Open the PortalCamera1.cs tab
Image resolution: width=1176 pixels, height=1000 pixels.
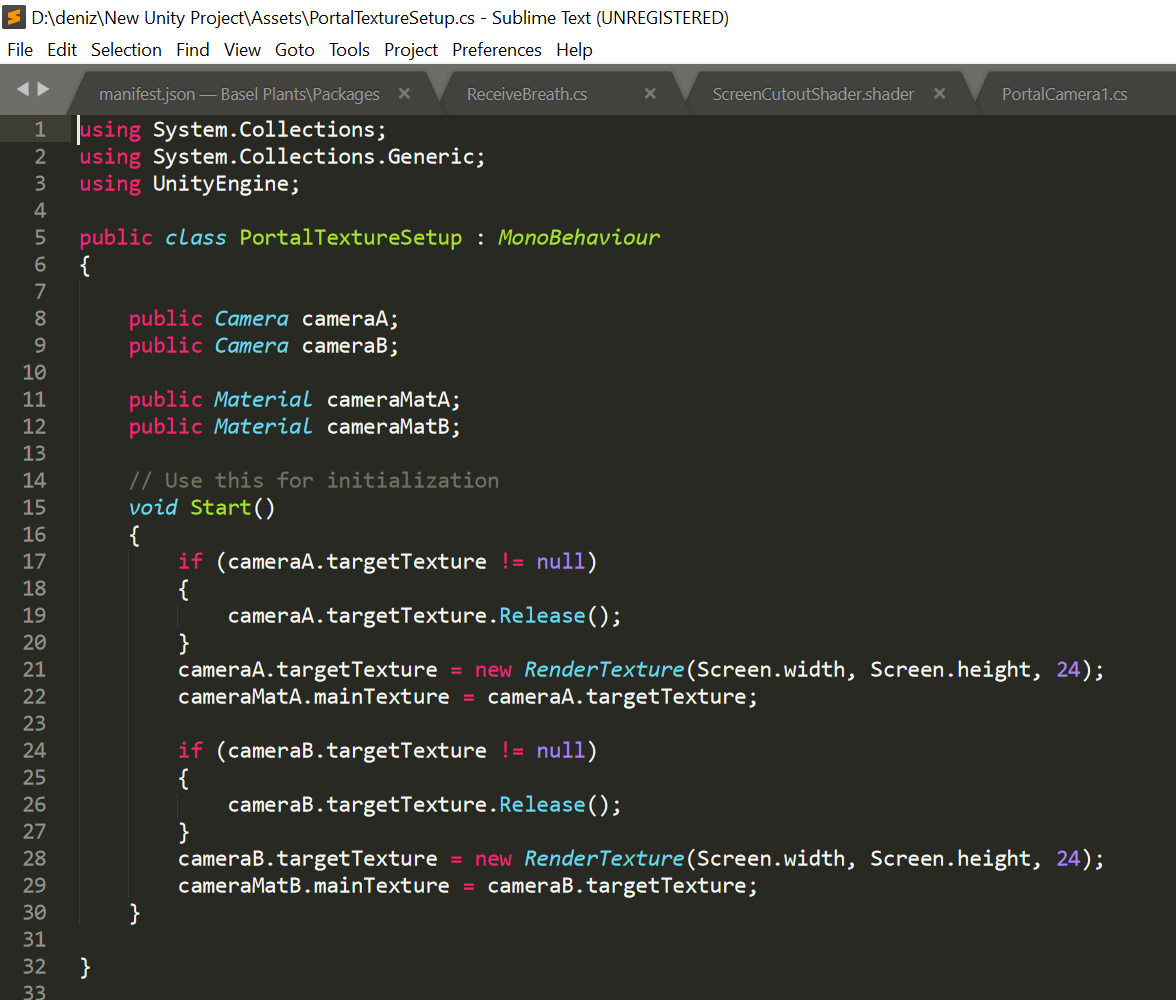pos(1064,94)
